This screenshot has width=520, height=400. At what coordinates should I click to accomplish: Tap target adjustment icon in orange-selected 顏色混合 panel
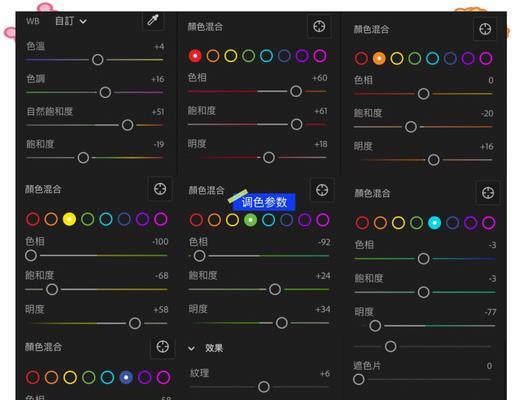click(x=485, y=29)
